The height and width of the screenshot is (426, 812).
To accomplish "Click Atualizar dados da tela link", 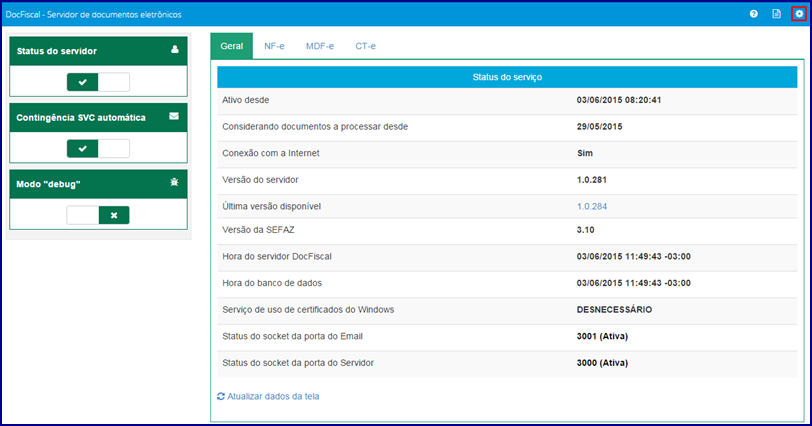I will point(273,396).
